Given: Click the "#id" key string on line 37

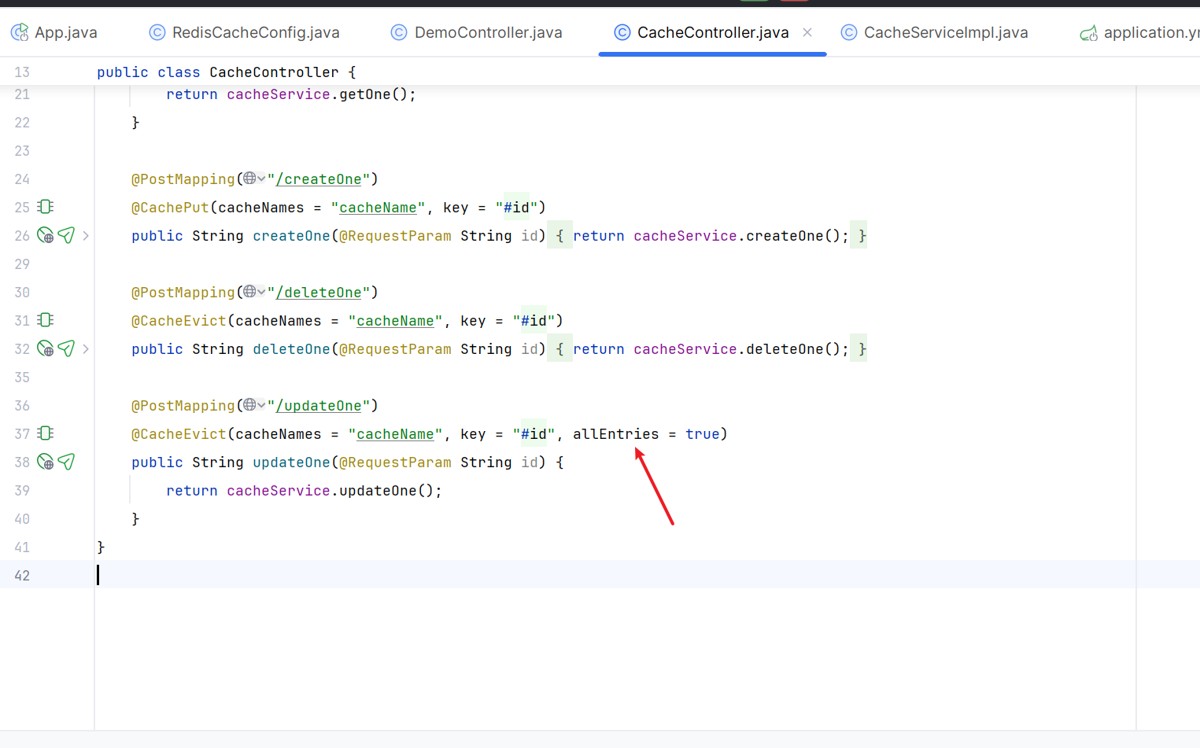Looking at the screenshot, I should pos(534,433).
